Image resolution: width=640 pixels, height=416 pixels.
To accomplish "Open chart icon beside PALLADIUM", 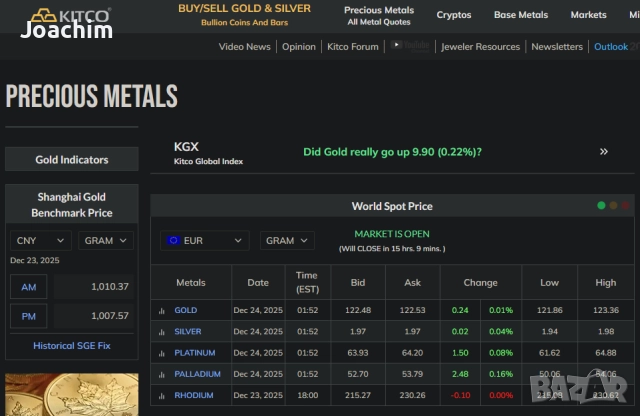I will click(x=161, y=374).
